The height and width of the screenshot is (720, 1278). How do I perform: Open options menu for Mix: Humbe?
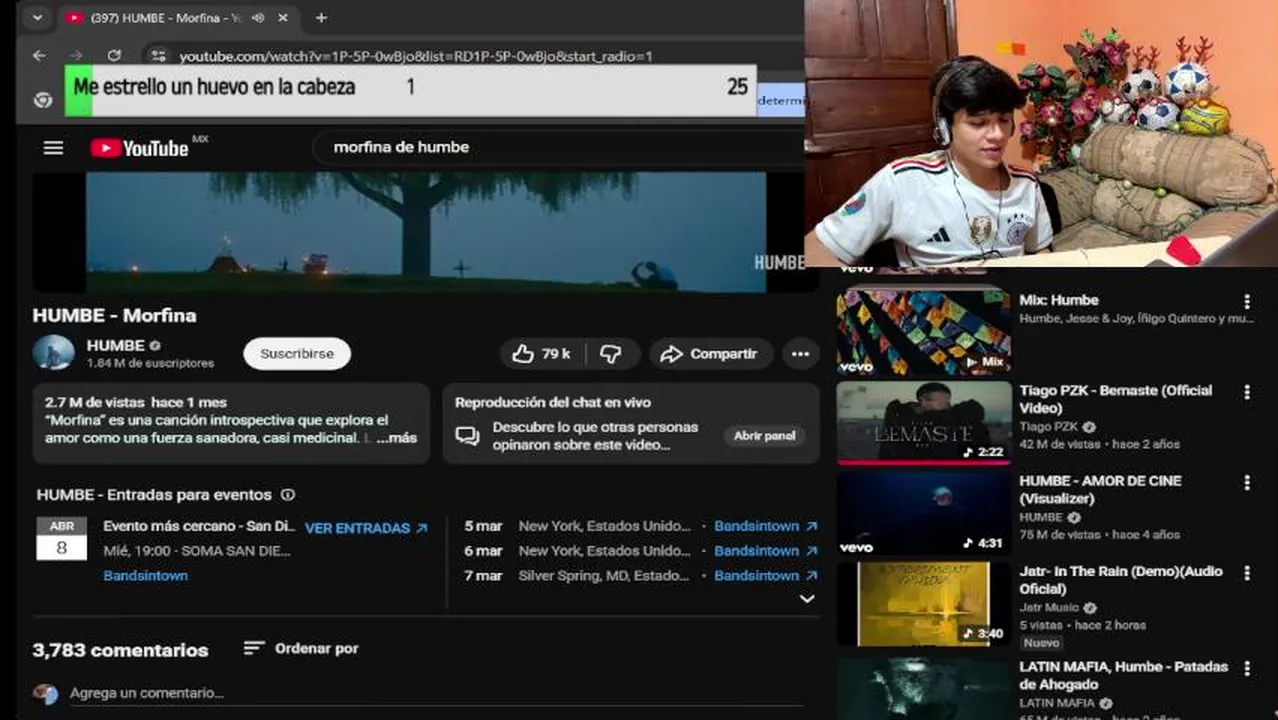tap(1247, 301)
